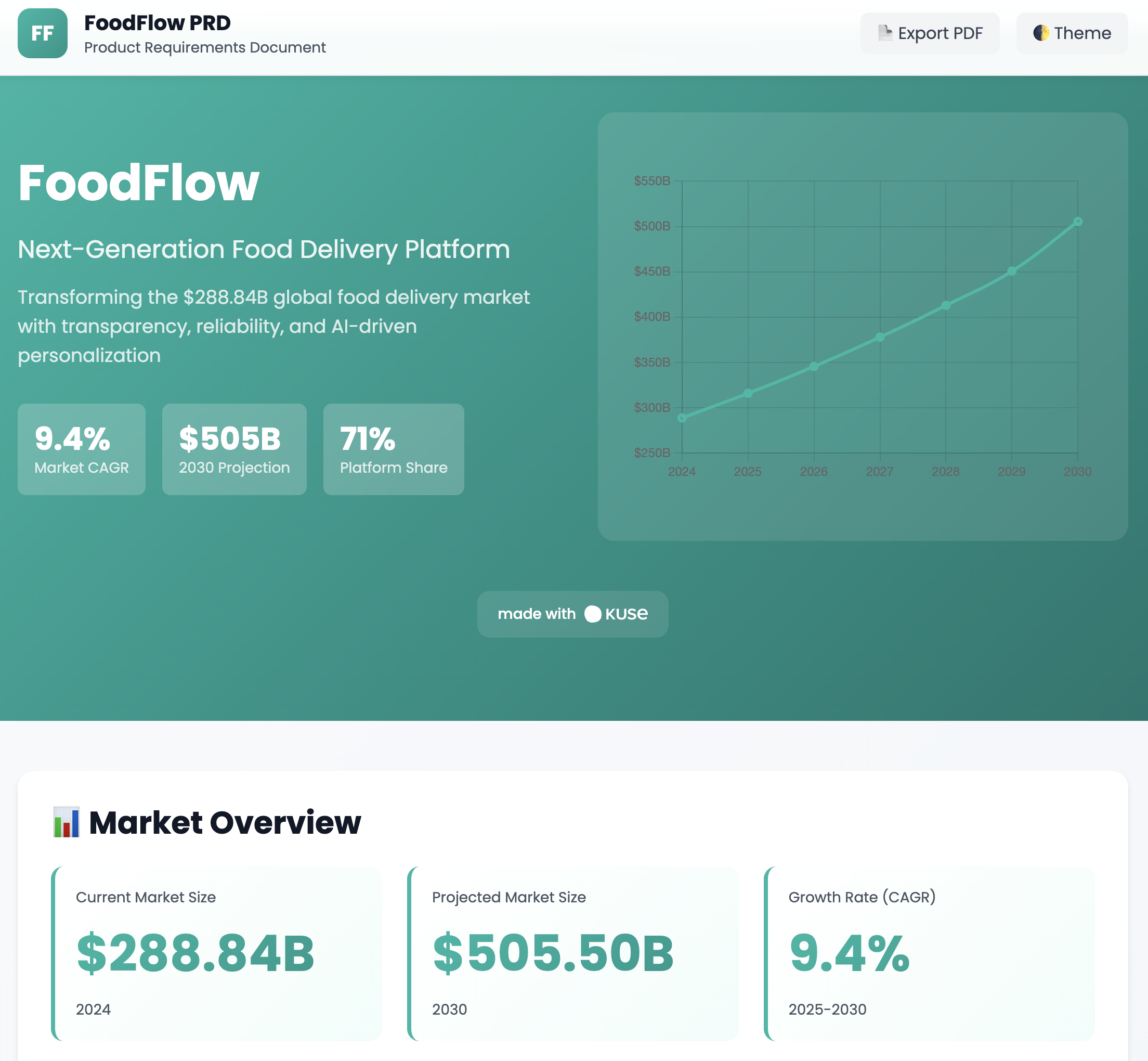Click the Projected Market Size $505.50B card
Viewport: 1148px width, 1061px height.
572,953
